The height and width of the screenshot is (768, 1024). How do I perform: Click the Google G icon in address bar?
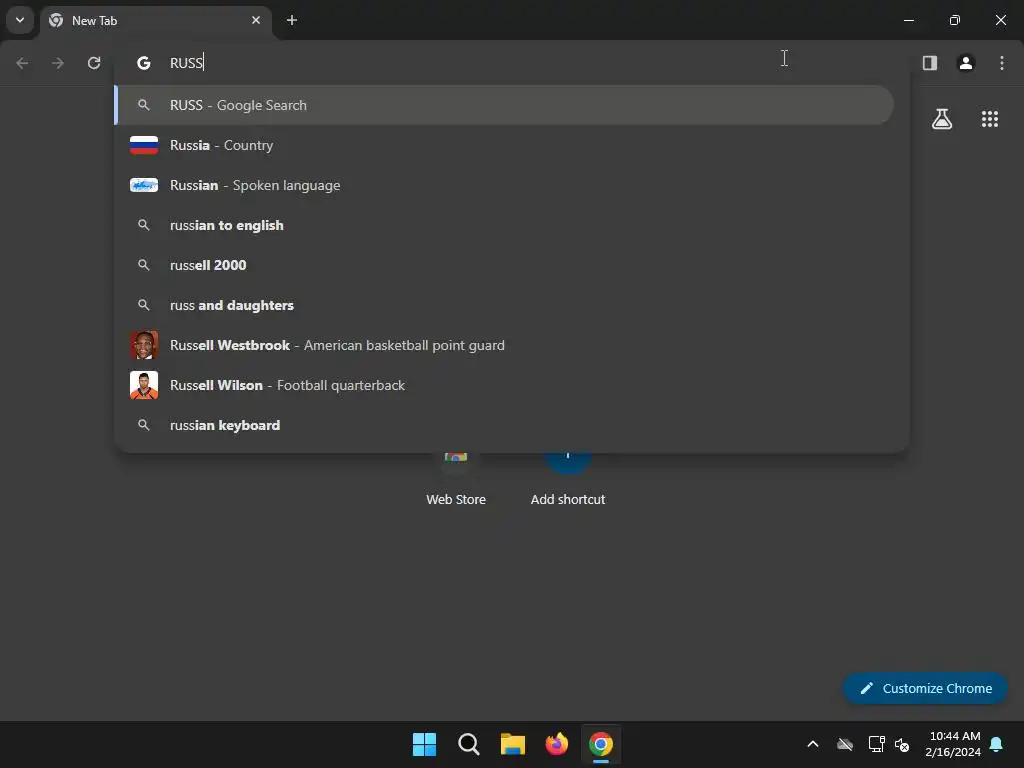[144, 63]
